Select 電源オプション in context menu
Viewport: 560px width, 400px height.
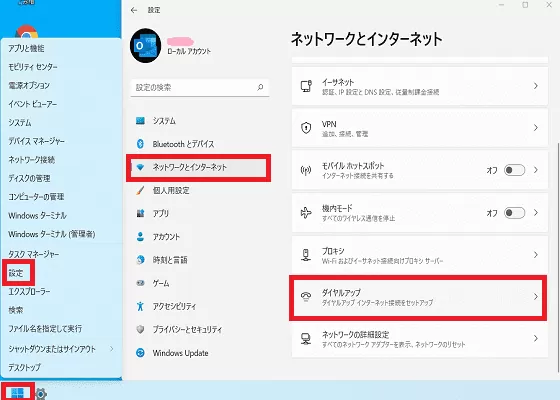29,85
